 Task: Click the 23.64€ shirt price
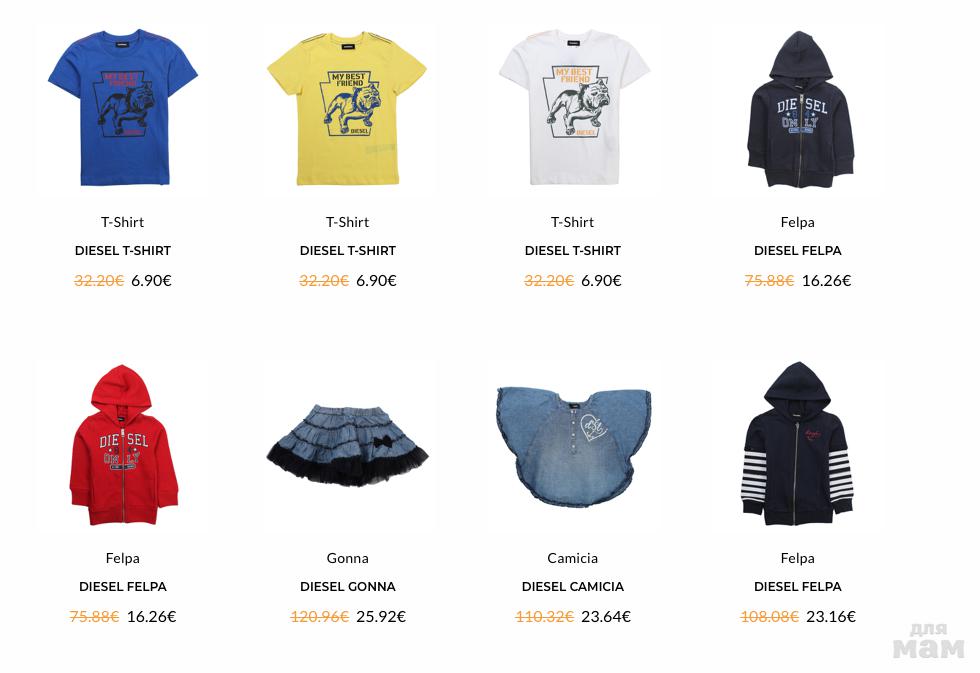pos(606,617)
